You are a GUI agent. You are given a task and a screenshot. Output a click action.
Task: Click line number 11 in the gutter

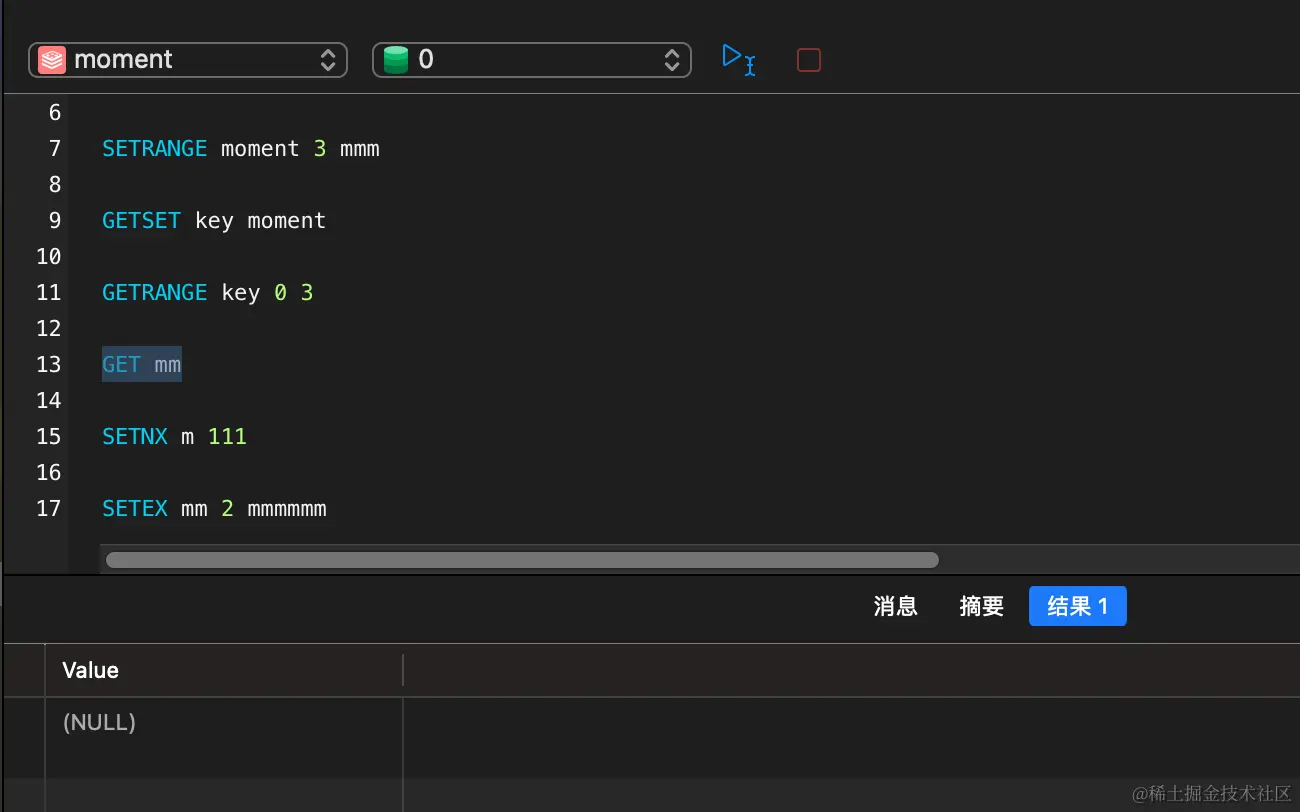(49, 292)
